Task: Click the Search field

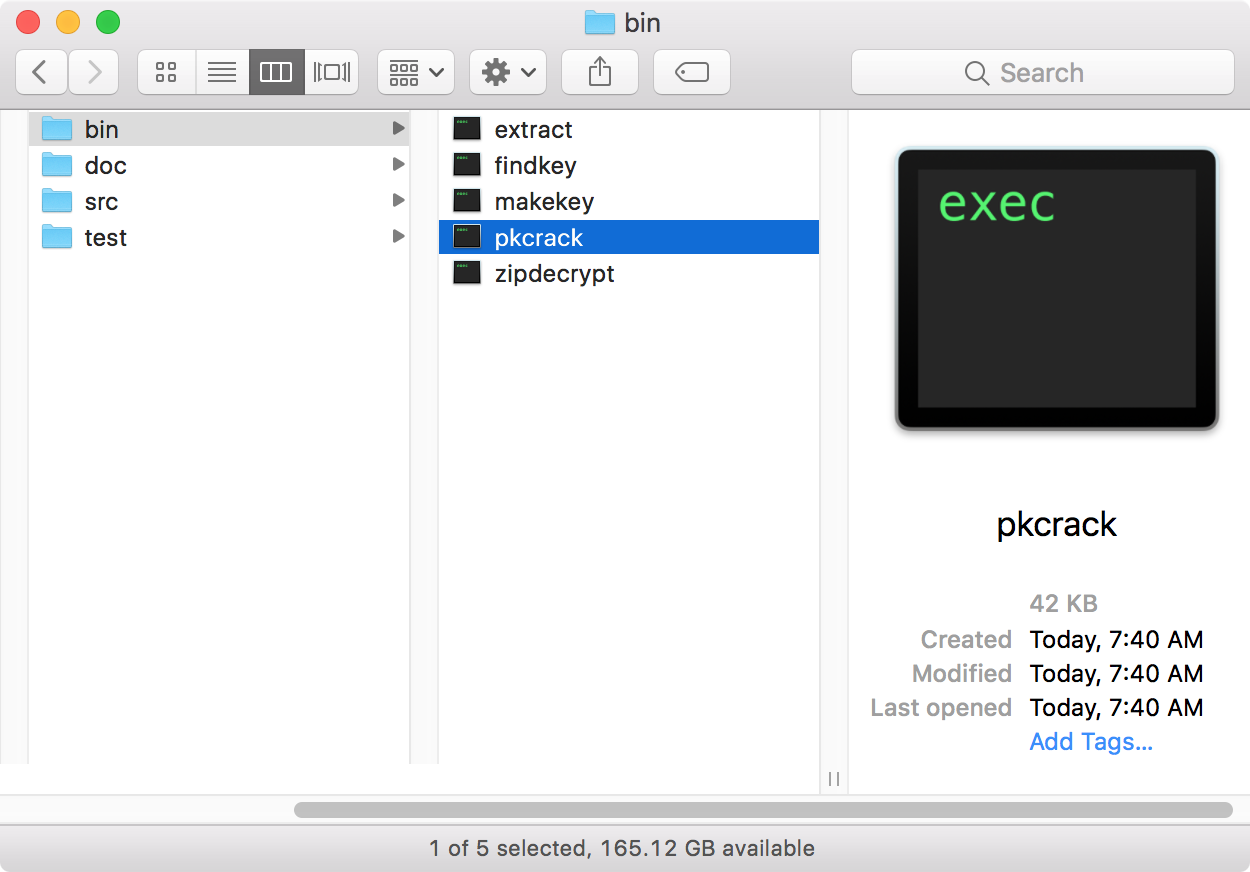Action: pos(1042,72)
